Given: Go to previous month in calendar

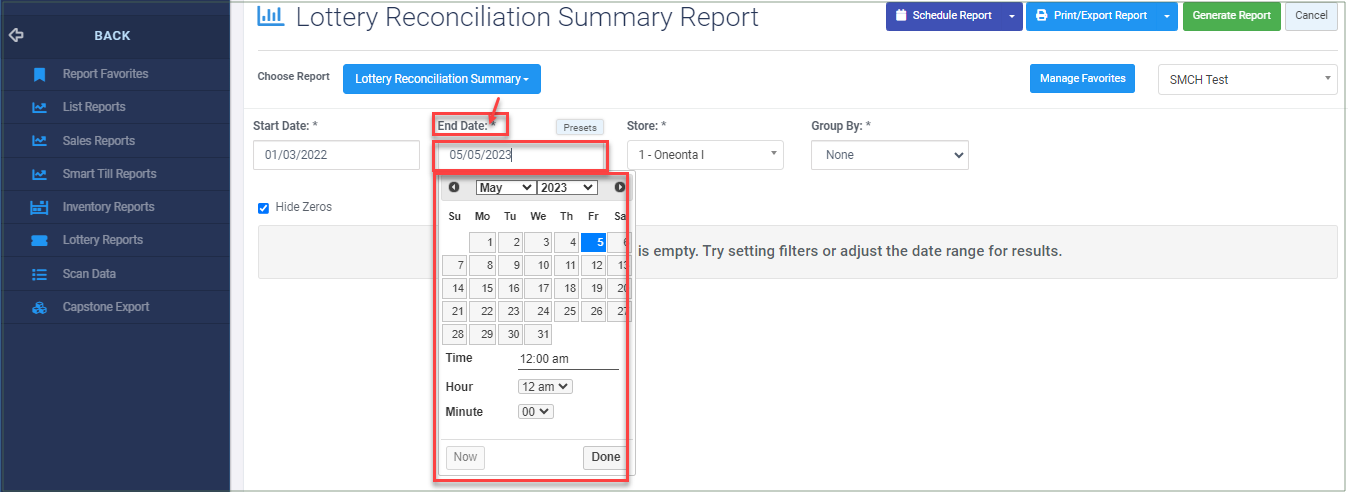Looking at the screenshot, I should (x=454, y=187).
